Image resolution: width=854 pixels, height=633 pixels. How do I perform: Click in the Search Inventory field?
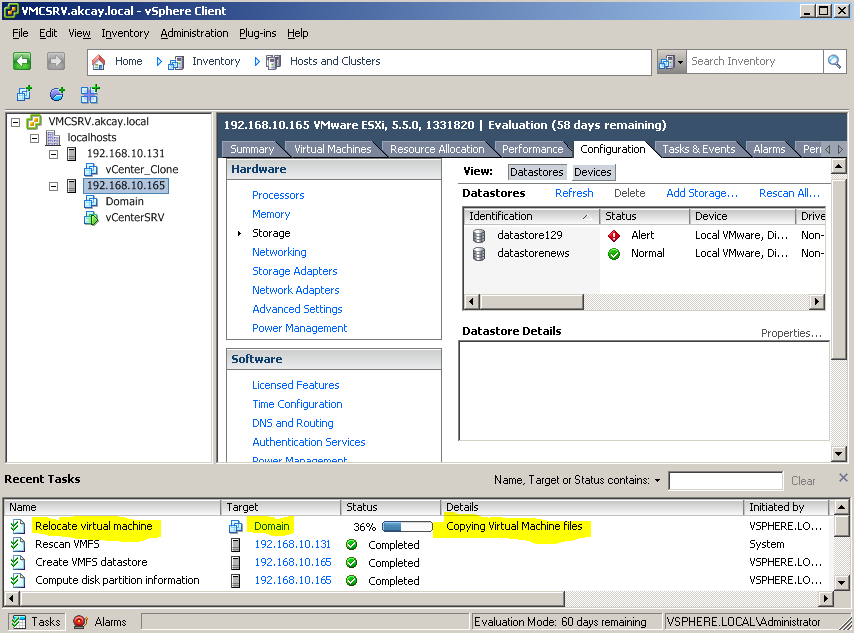[x=754, y=62]
